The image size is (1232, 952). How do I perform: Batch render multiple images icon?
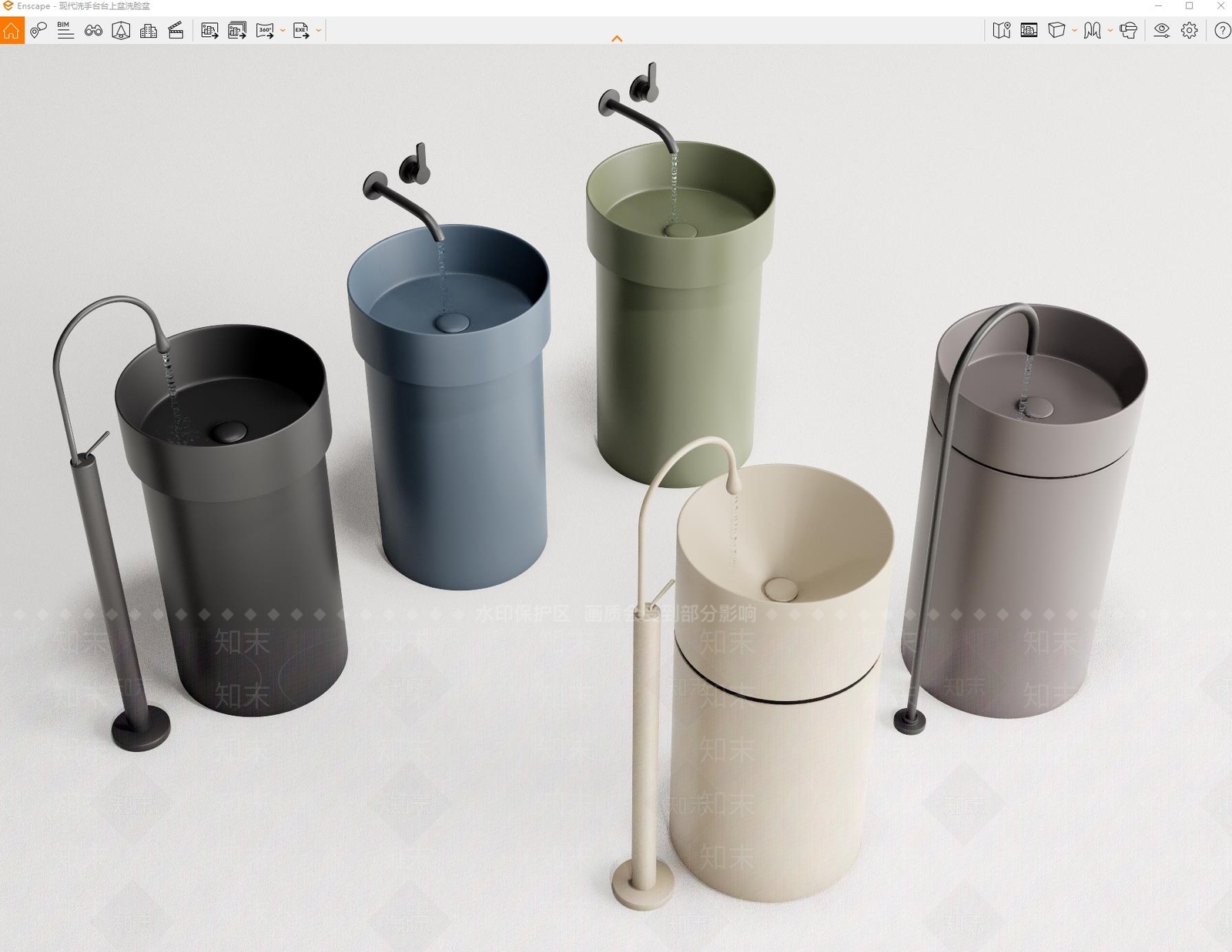[x=237, y=31]
